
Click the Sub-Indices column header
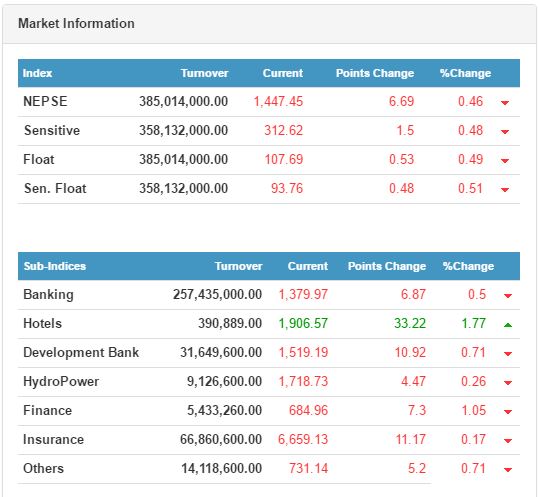pos(55,266)
